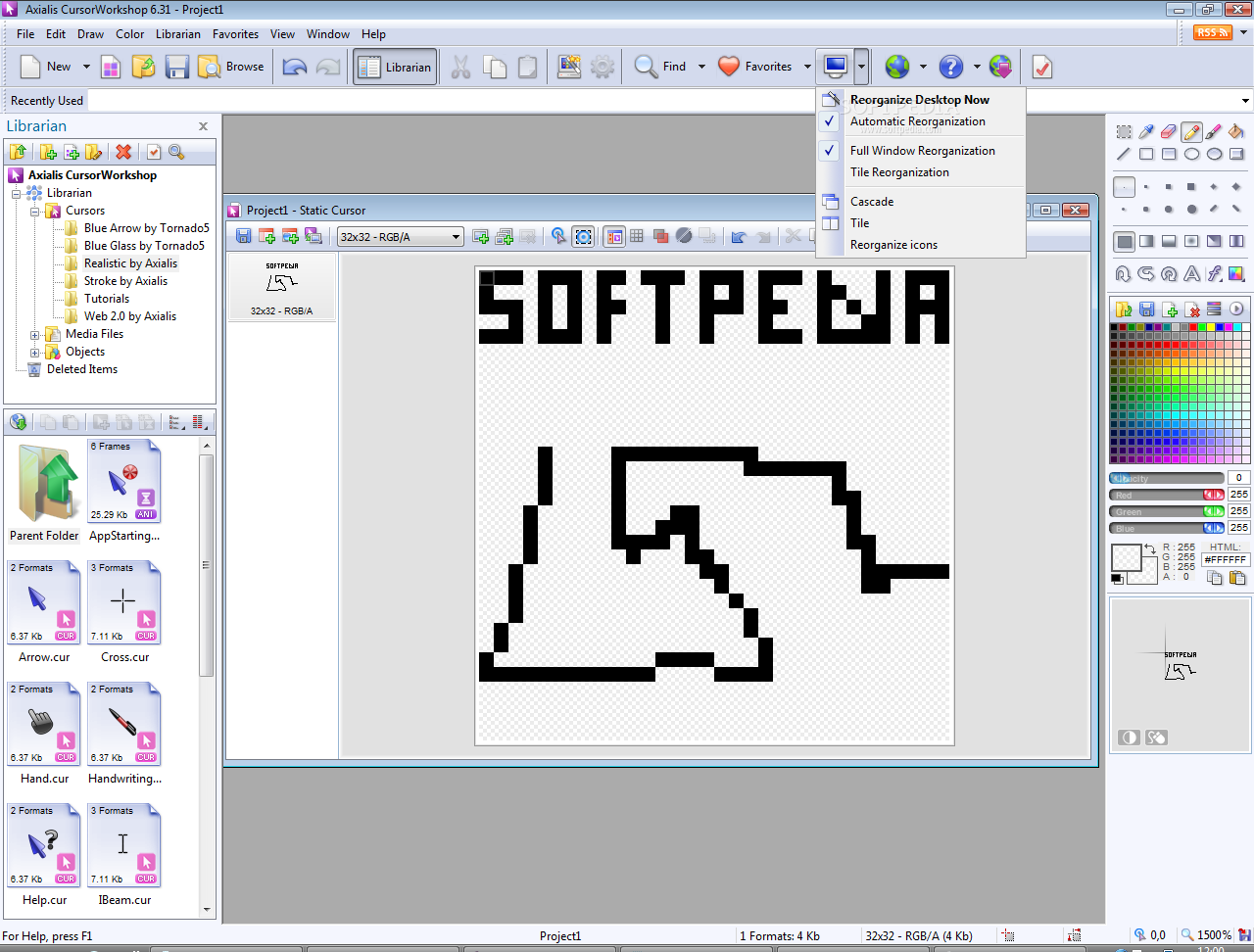This screenshot has height=952, width=1254.
Task: Click the red X delete icon in Librarian
Action: 123,152
